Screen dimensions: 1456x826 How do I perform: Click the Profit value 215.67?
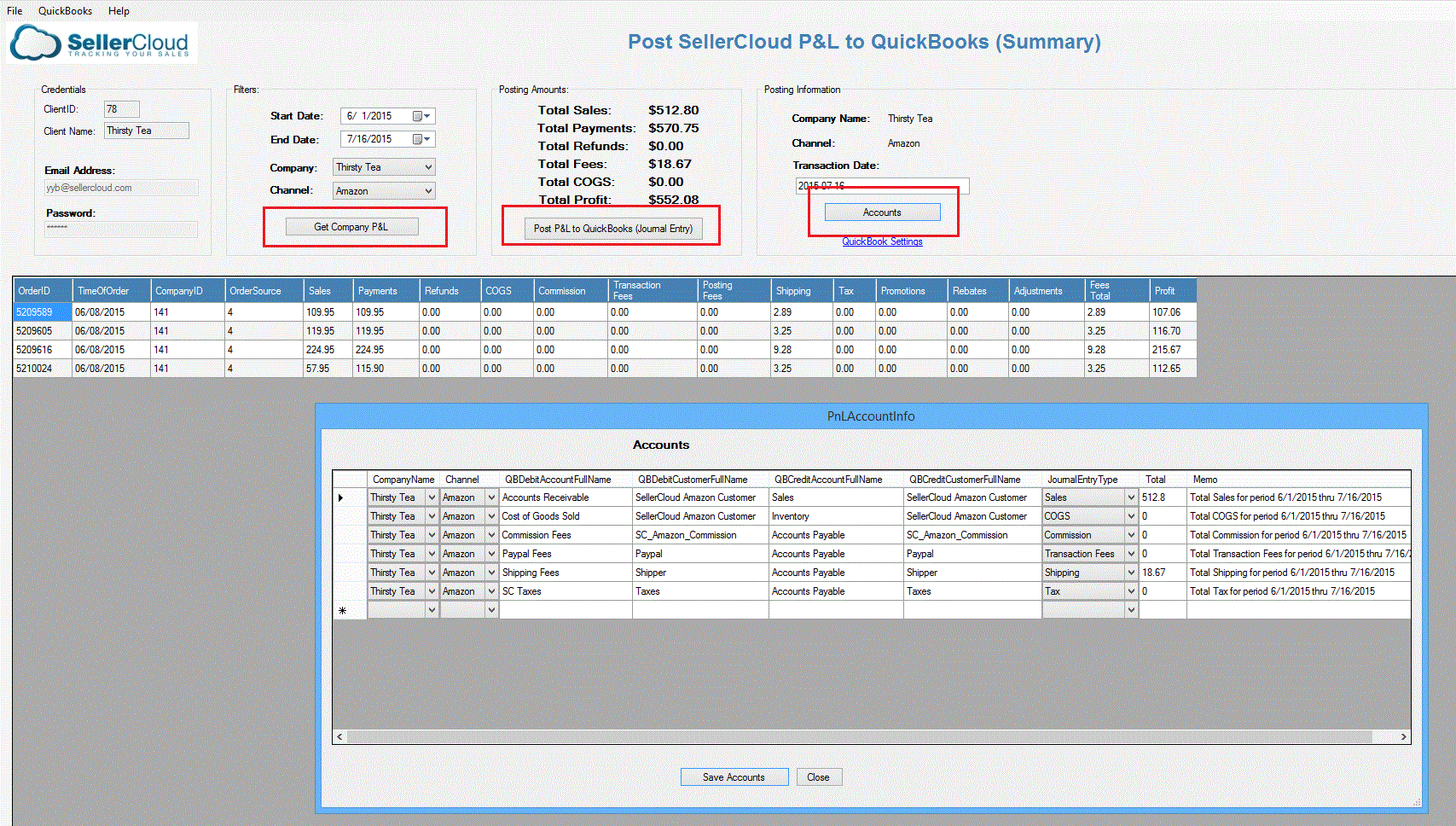pos(1173,350)
